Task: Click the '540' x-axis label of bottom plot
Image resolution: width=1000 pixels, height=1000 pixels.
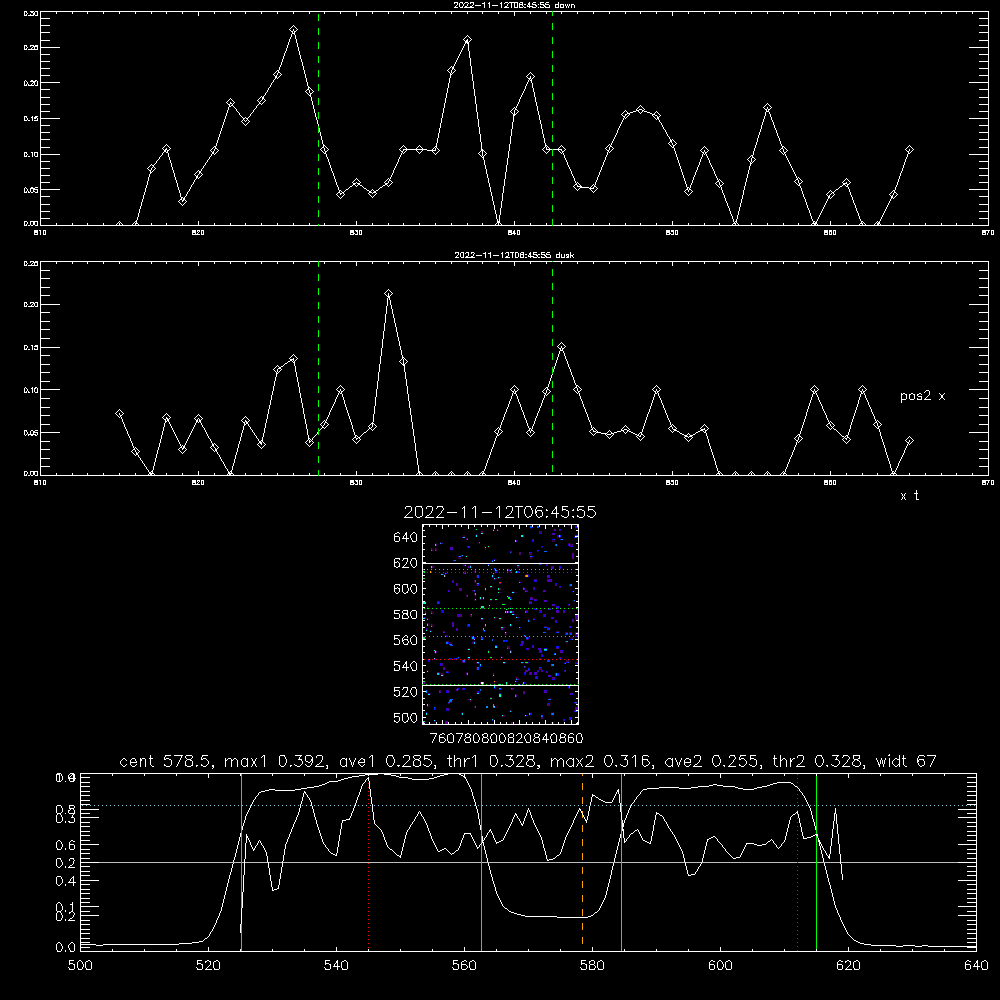Action: click(336, 966)
